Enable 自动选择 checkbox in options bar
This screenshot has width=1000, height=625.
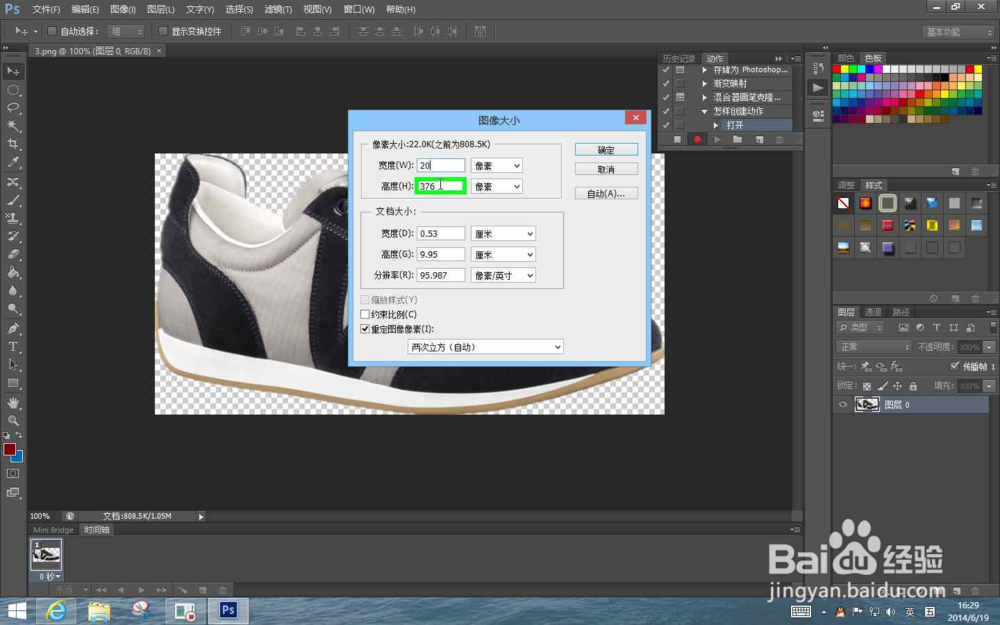pos(52,31)
